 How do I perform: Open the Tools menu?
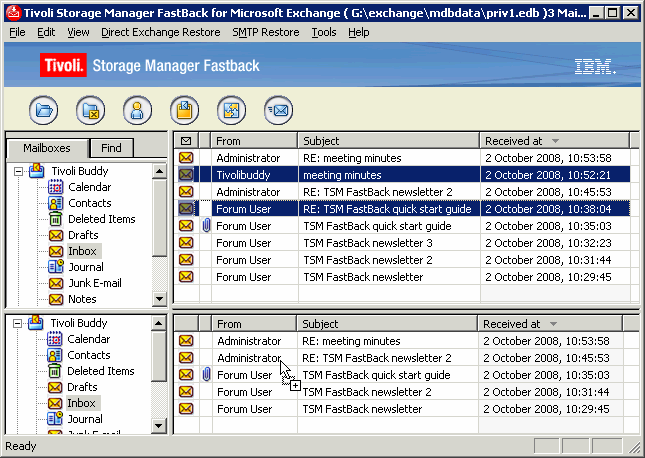(x=324, y=32)
